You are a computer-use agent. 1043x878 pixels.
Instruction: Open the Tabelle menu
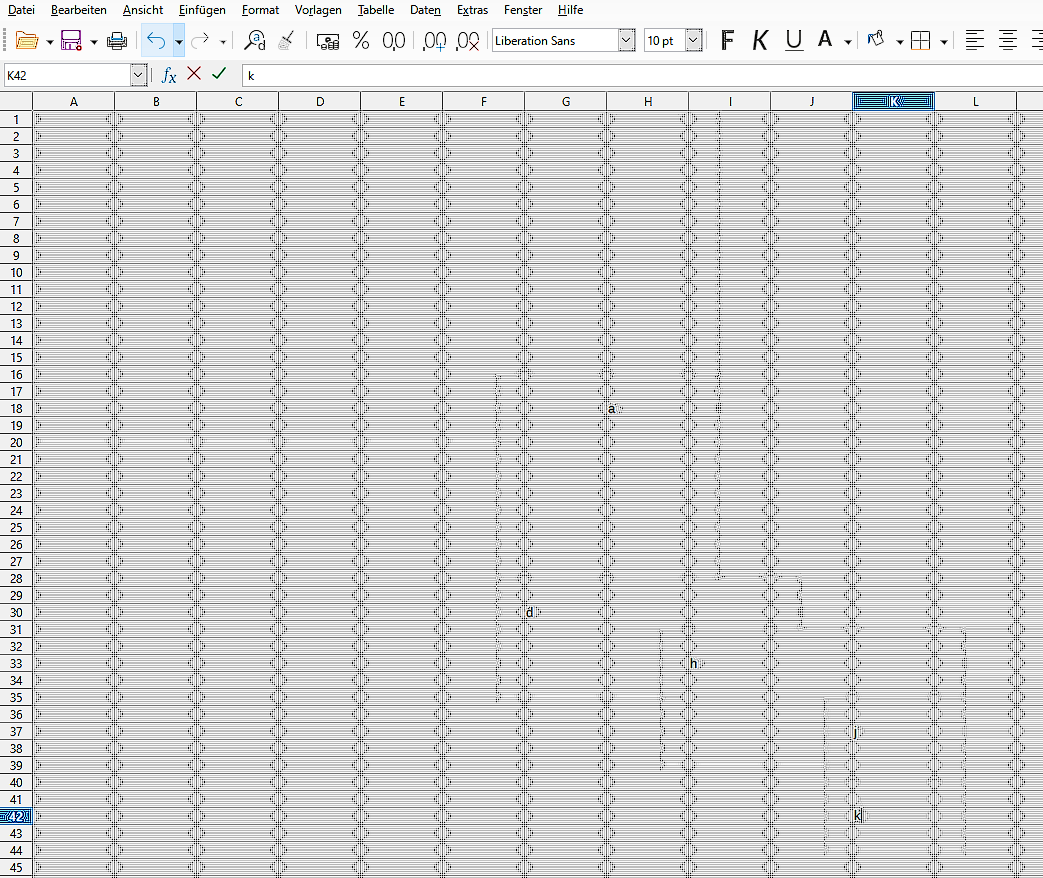click(376, 10)
